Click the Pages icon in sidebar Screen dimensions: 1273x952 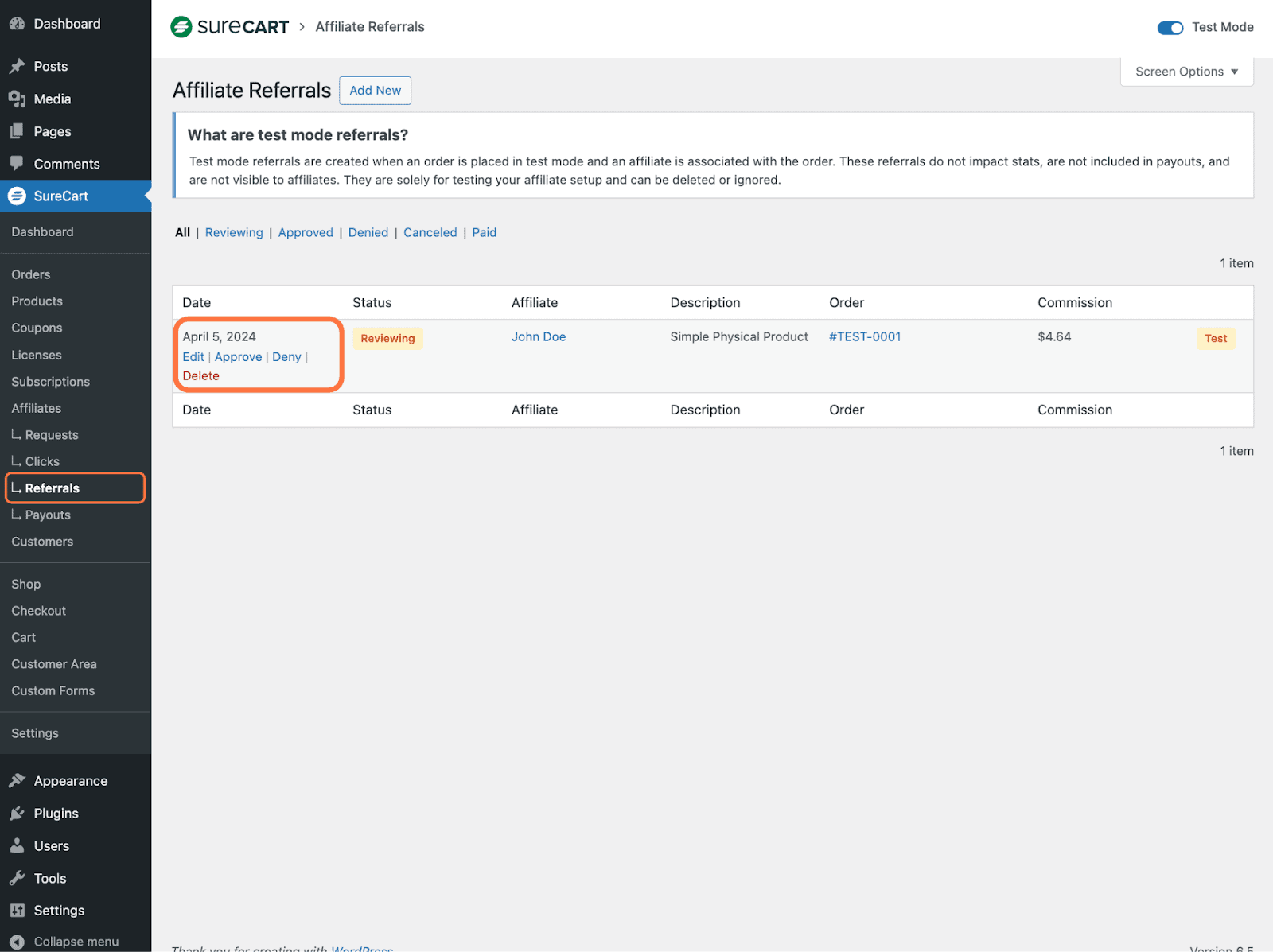coord(17,131)
